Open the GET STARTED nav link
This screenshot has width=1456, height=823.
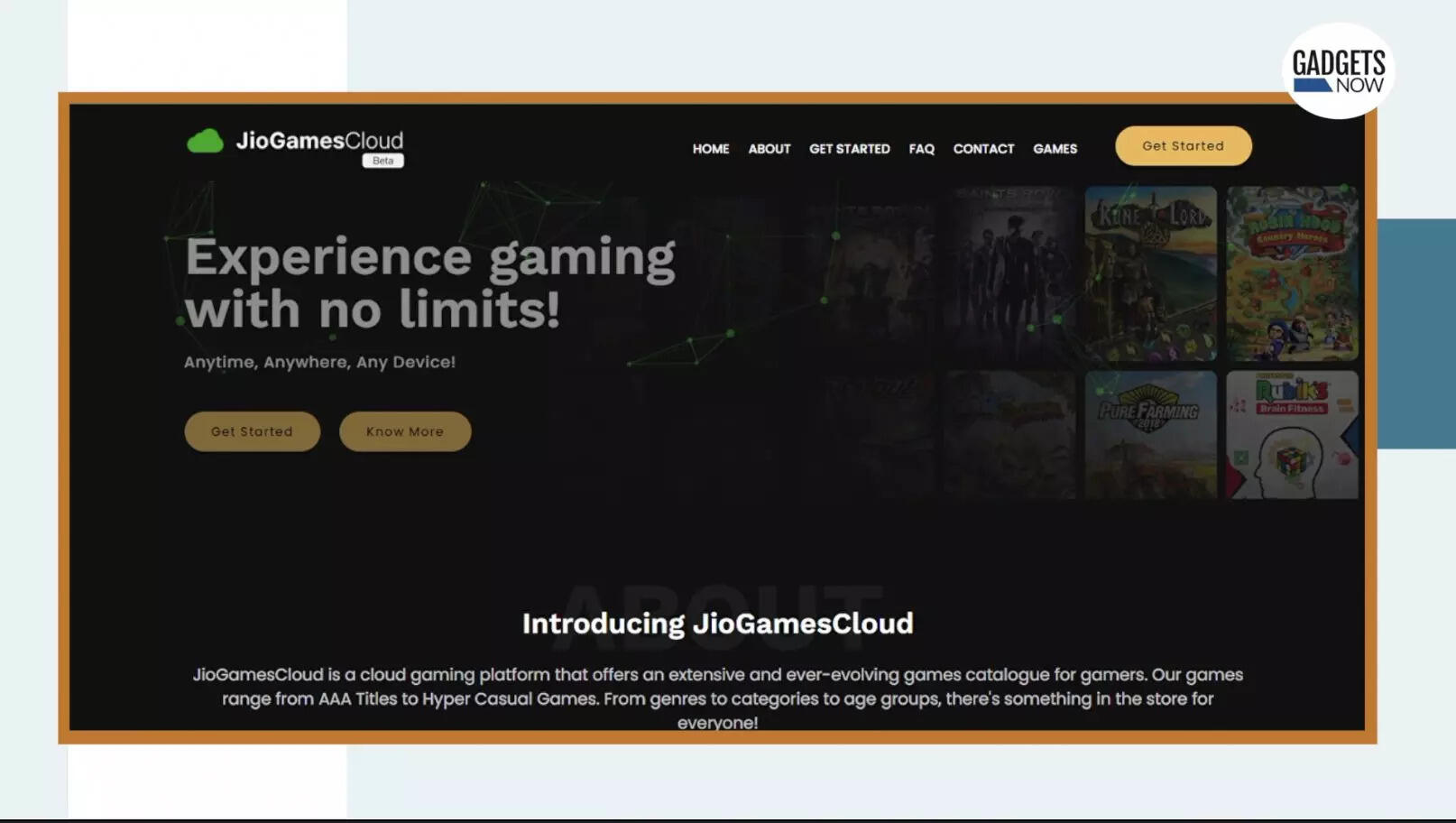click(x=849, y=148)
